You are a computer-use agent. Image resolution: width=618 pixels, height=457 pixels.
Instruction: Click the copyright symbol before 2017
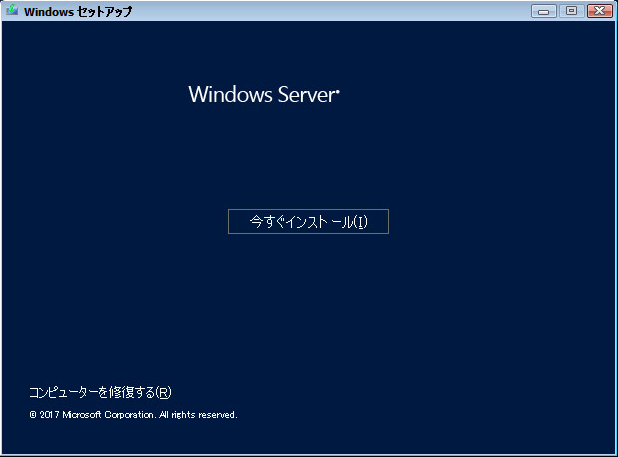click(x=33, y=414)
